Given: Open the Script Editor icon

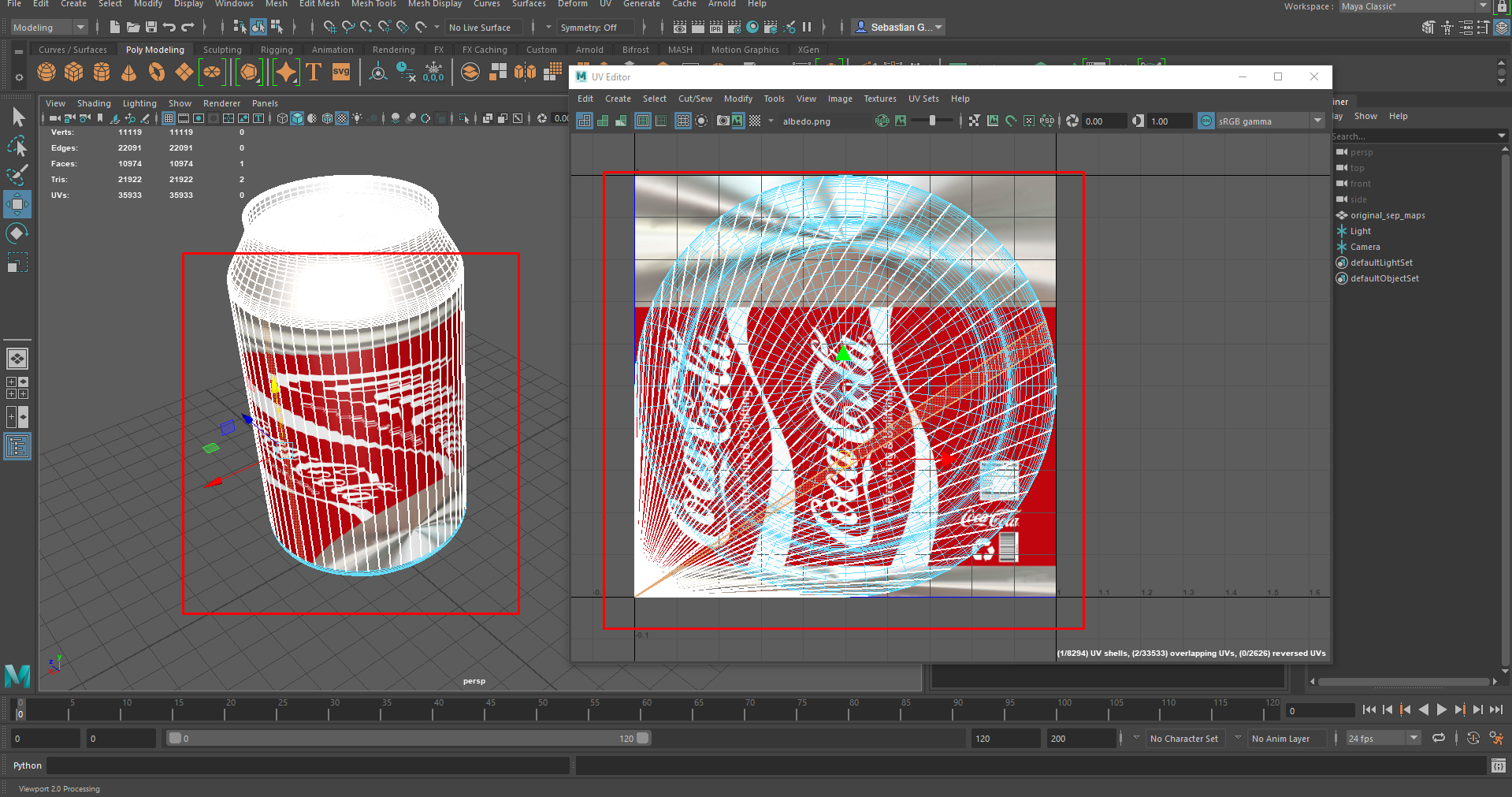Looking at the screenshot, I should (x=1498, y=765).
